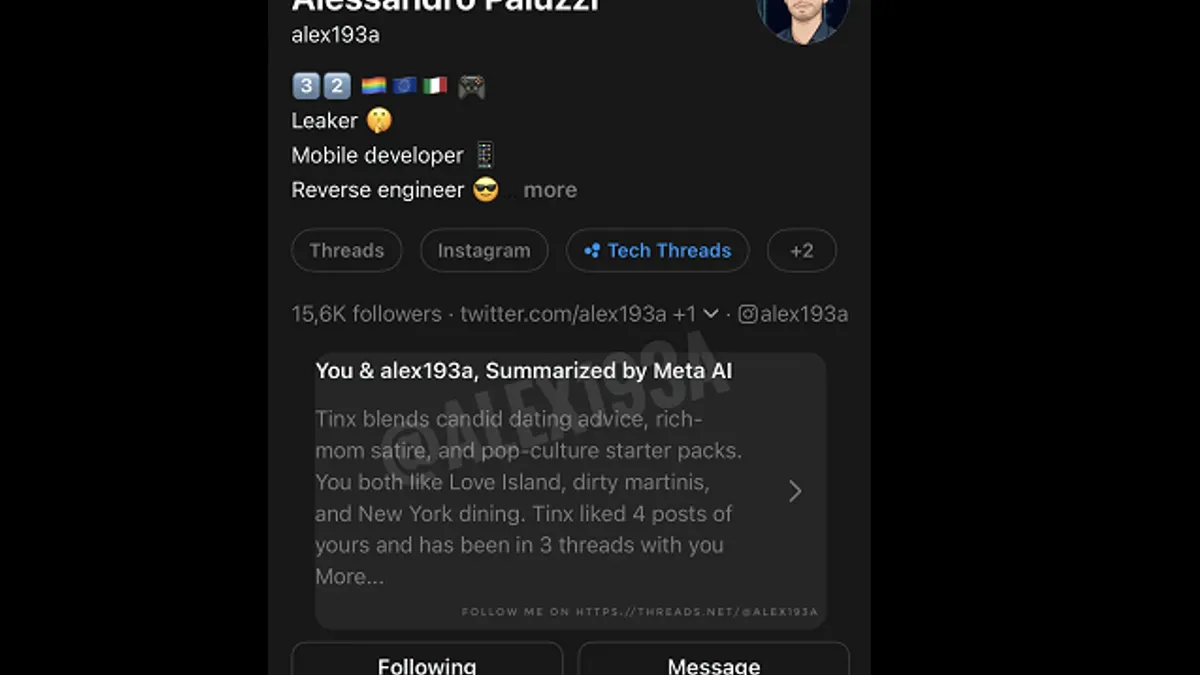This screenshot has width=1200, height=675.
Task: Select the Instagram tag chip
Action: (484, 250)
